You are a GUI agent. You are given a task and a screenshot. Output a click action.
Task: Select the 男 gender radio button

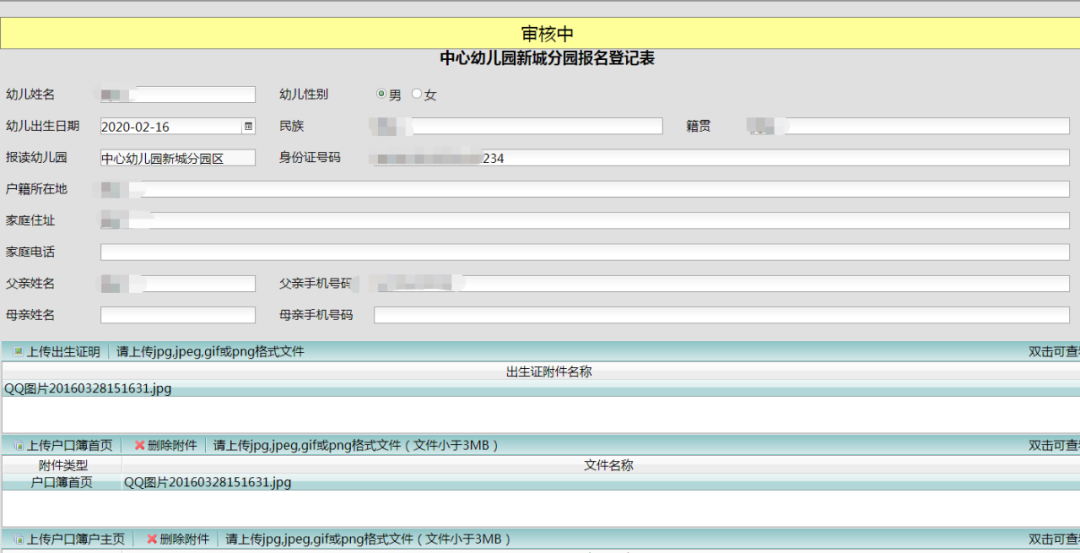point(381,95)
